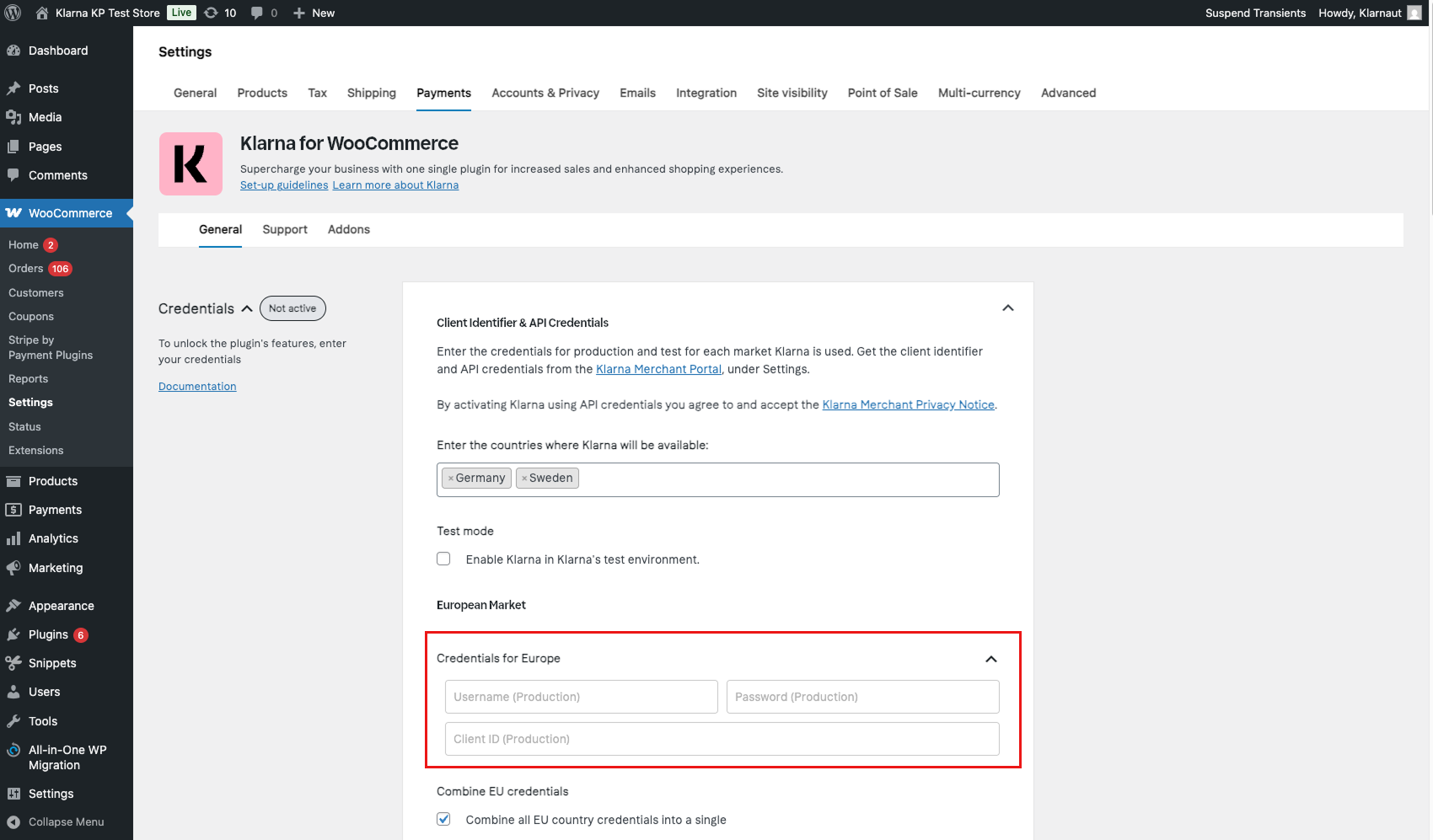Focus the Password (Production) field

click(863, 697)
